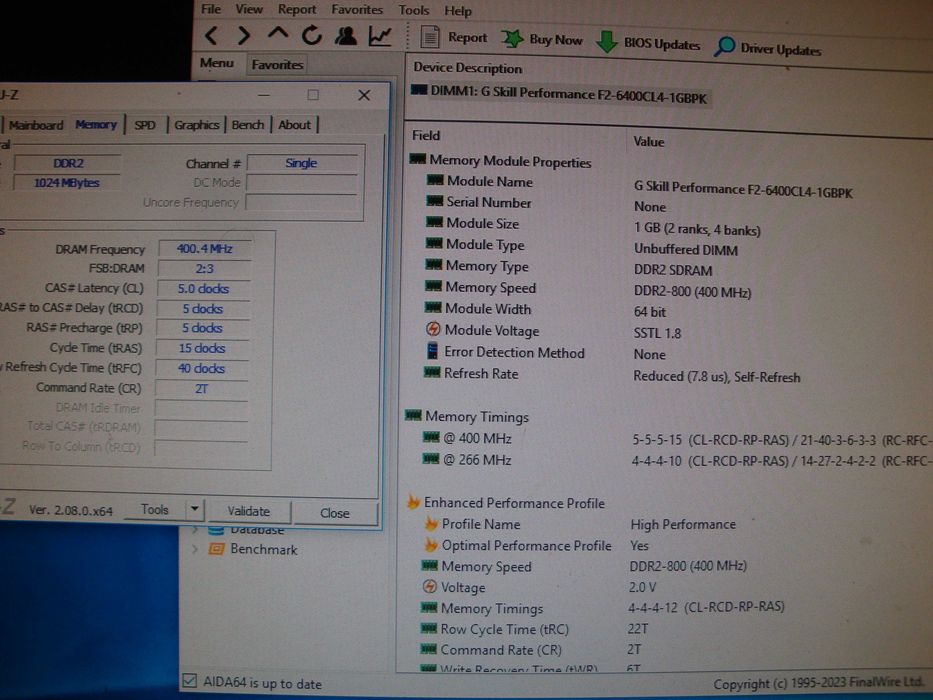
Task: Select the Refresh Rate row
Action: [612, 375]
